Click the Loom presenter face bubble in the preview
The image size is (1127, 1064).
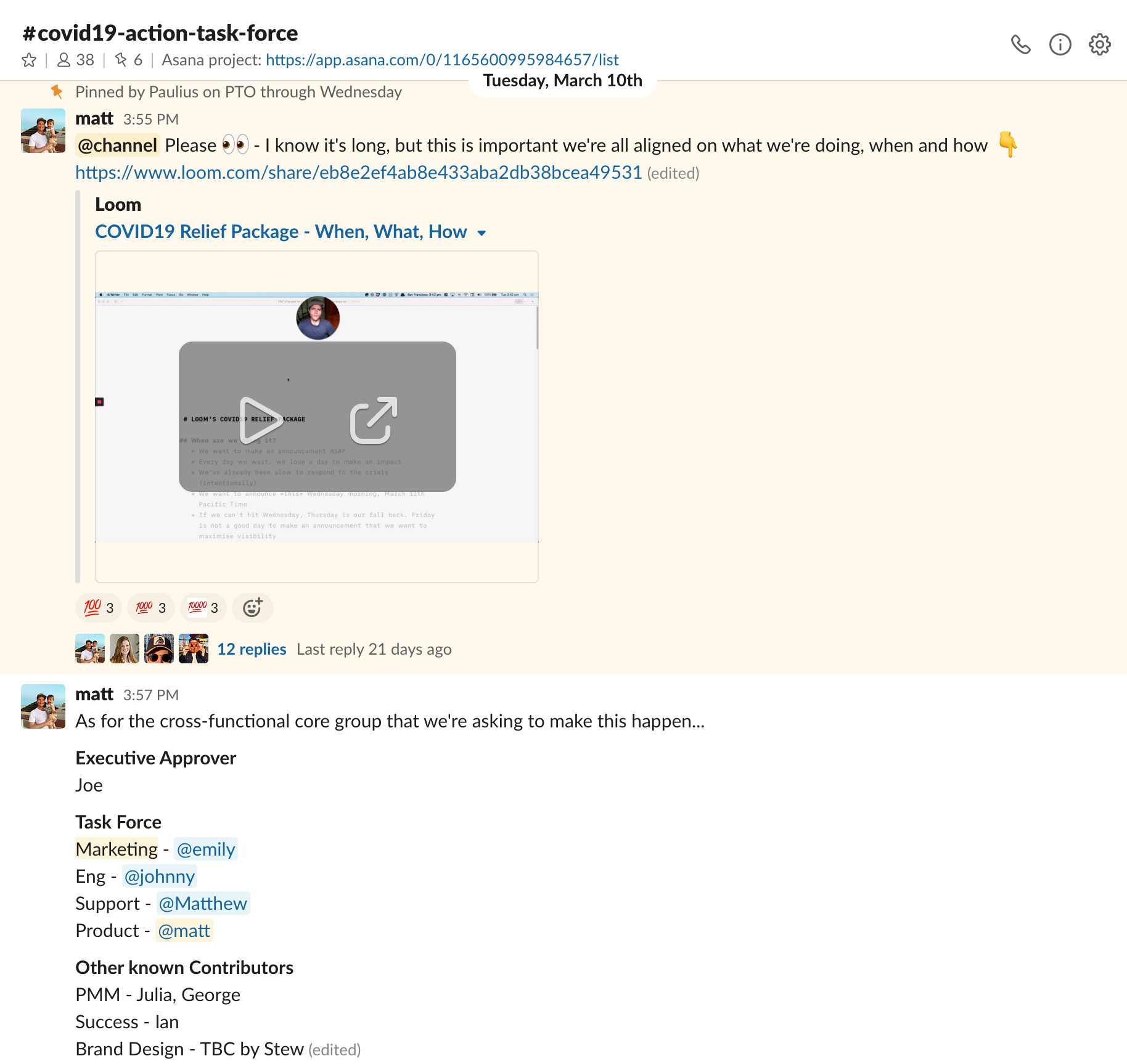point(318,318)
